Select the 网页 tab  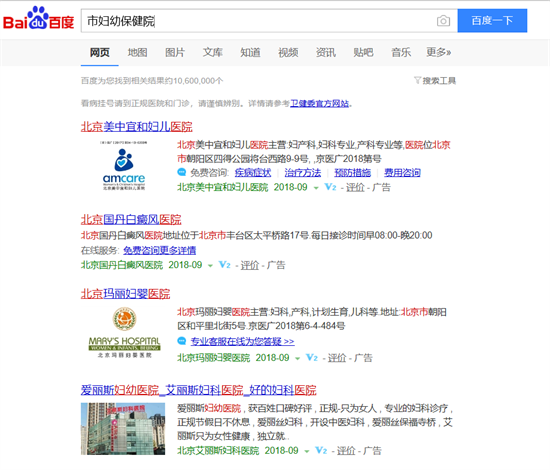(100, 53)
